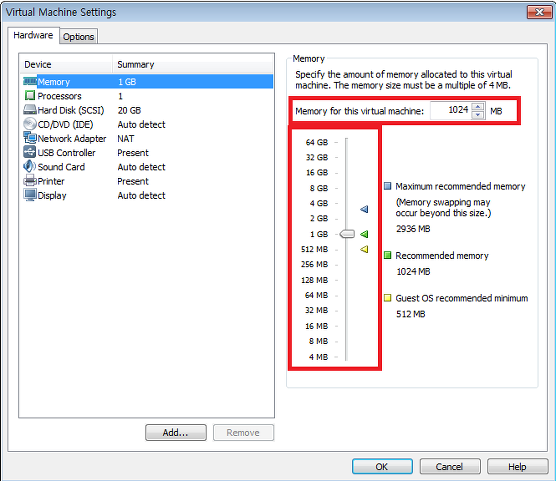
Task: Click the Remove button
Action: 243,432
